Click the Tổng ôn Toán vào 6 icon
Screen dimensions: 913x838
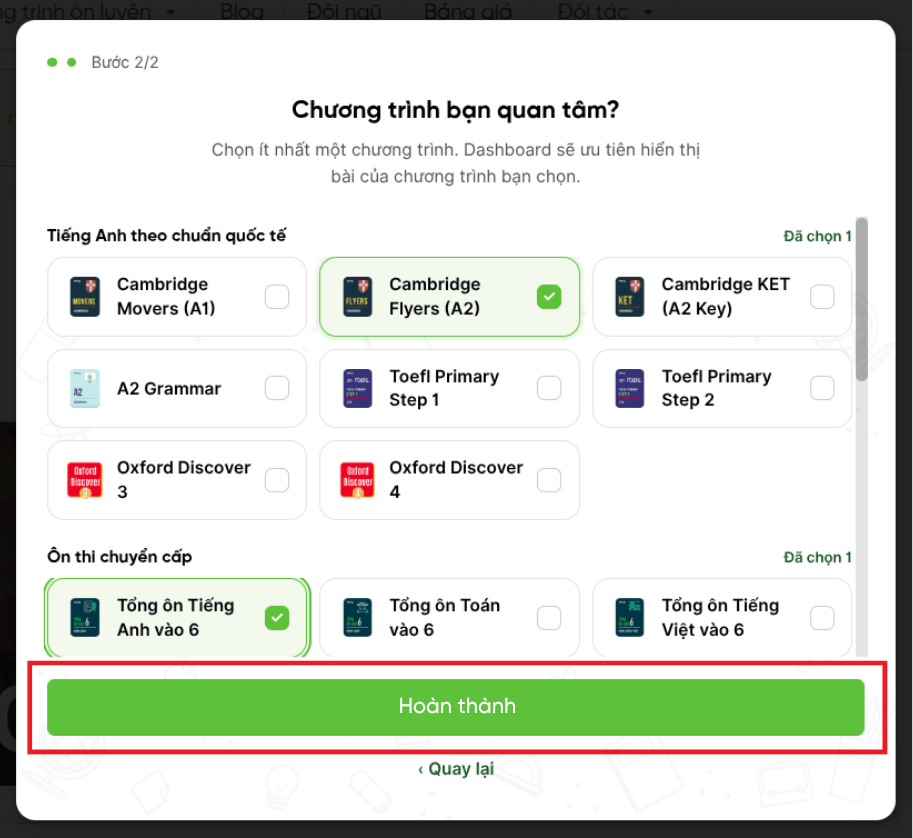(x=358, y=617)
